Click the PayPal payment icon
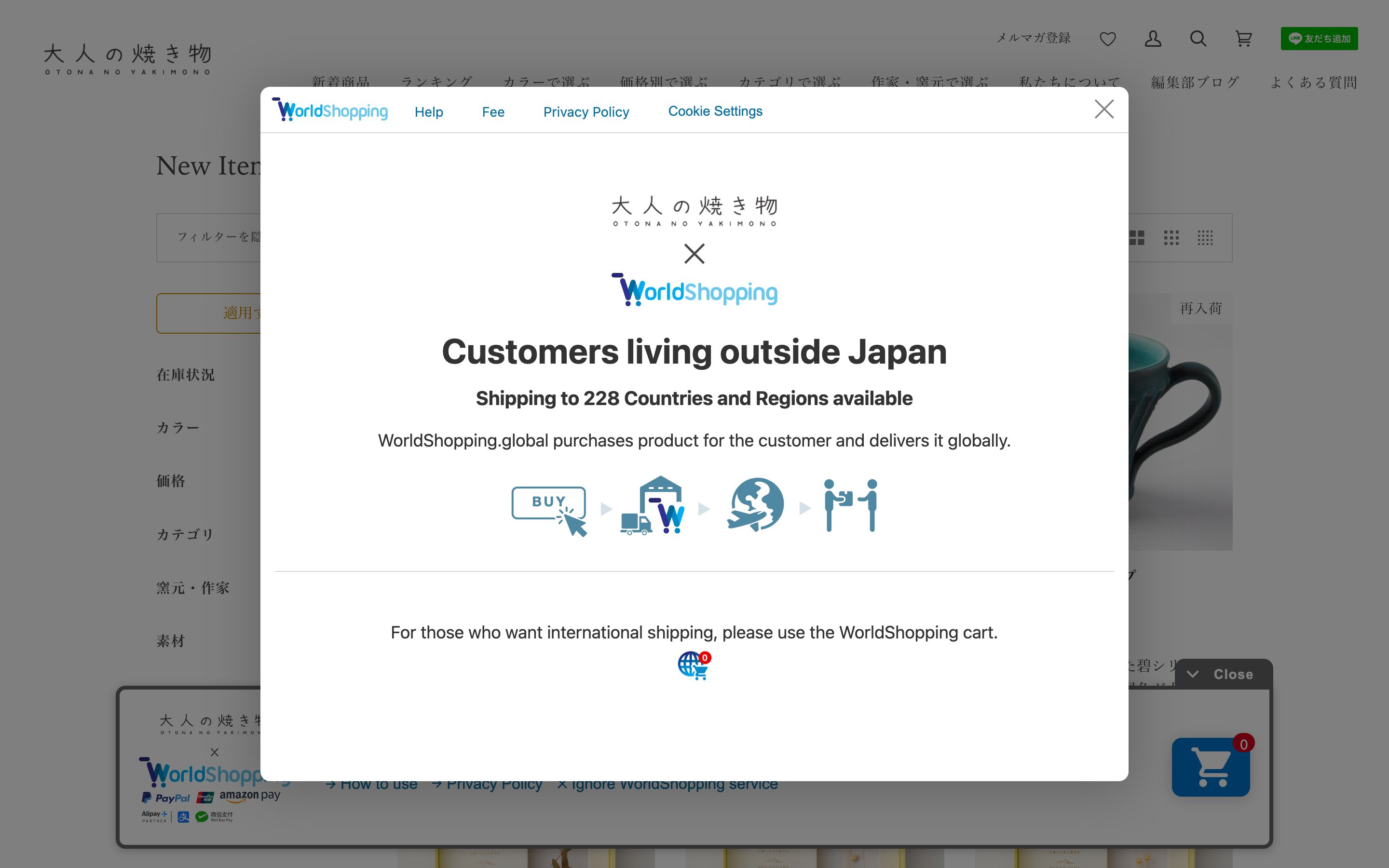 pyautogui.click(x=165, y=798)
